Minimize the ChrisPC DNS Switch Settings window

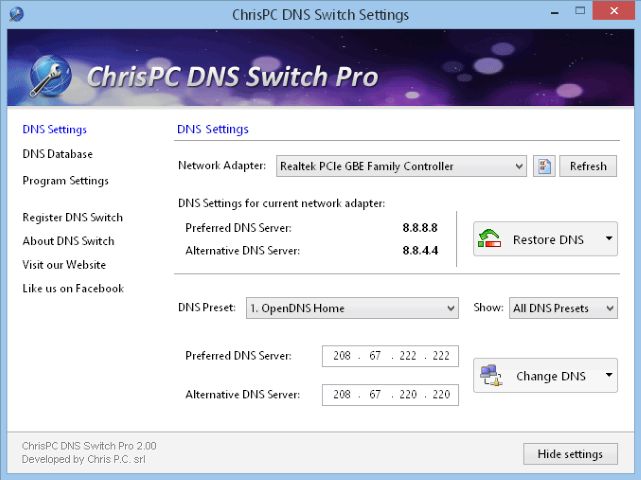coord(554,12)
